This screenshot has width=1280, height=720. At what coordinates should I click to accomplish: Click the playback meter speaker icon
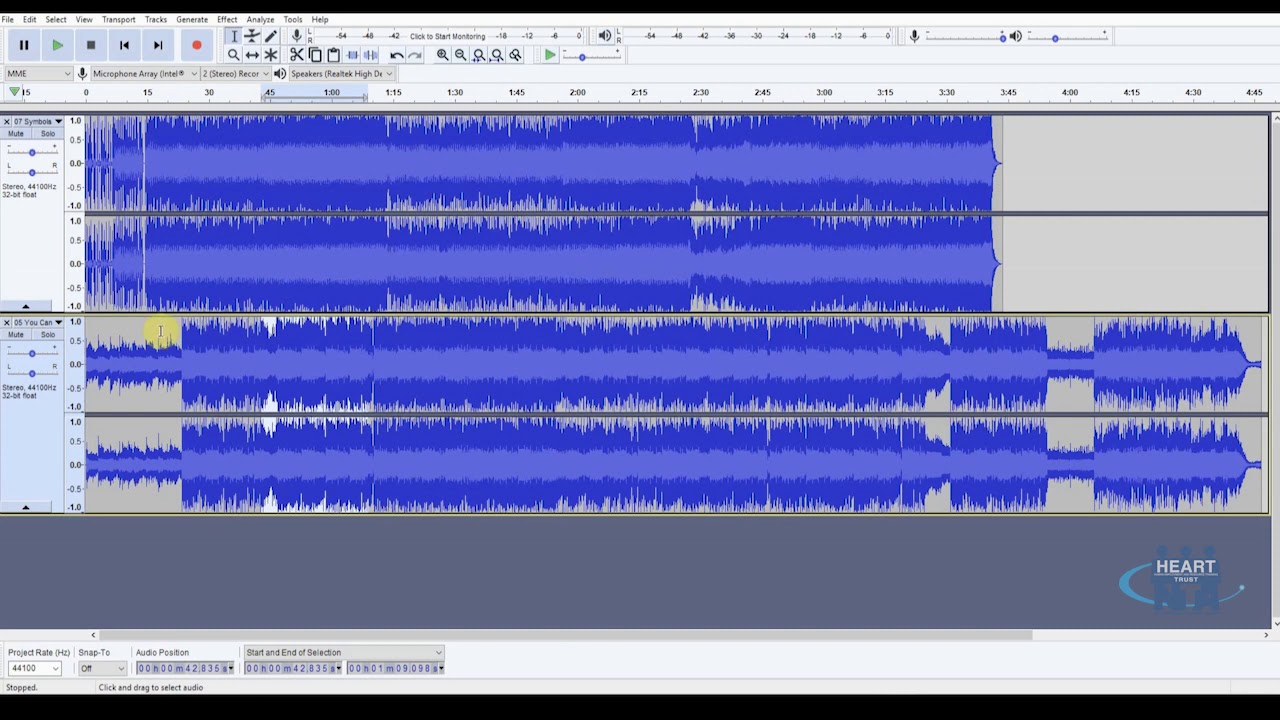coord(605,36)
